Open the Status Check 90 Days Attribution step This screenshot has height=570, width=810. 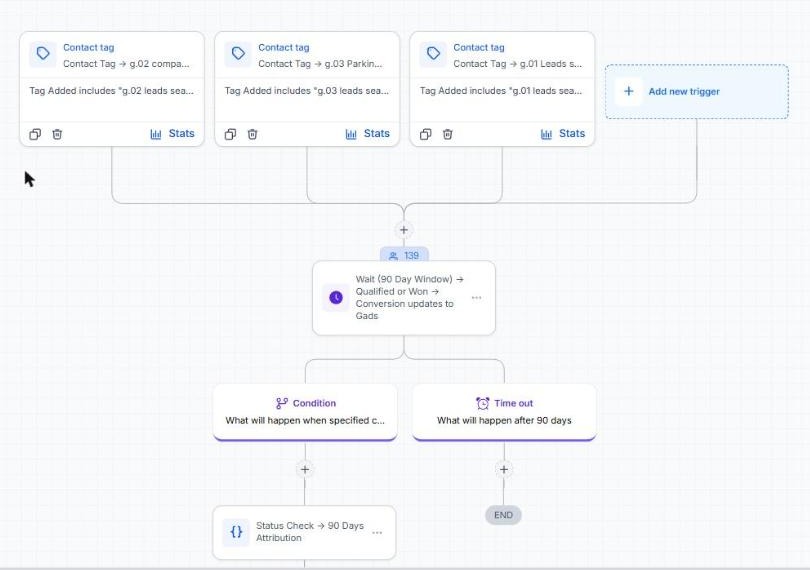[304, 532]
